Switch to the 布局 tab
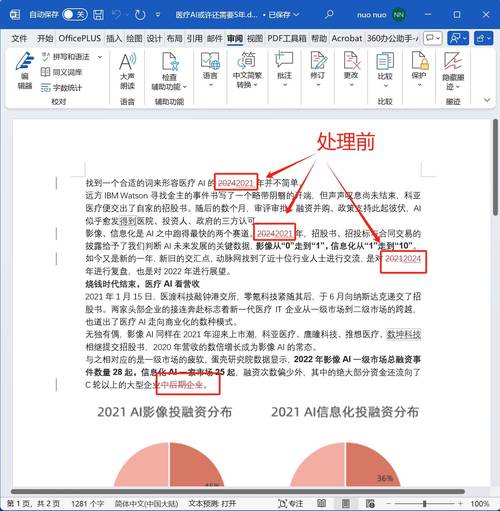The height and width of the screenshot is (511, 500). (x=175, y=39)
